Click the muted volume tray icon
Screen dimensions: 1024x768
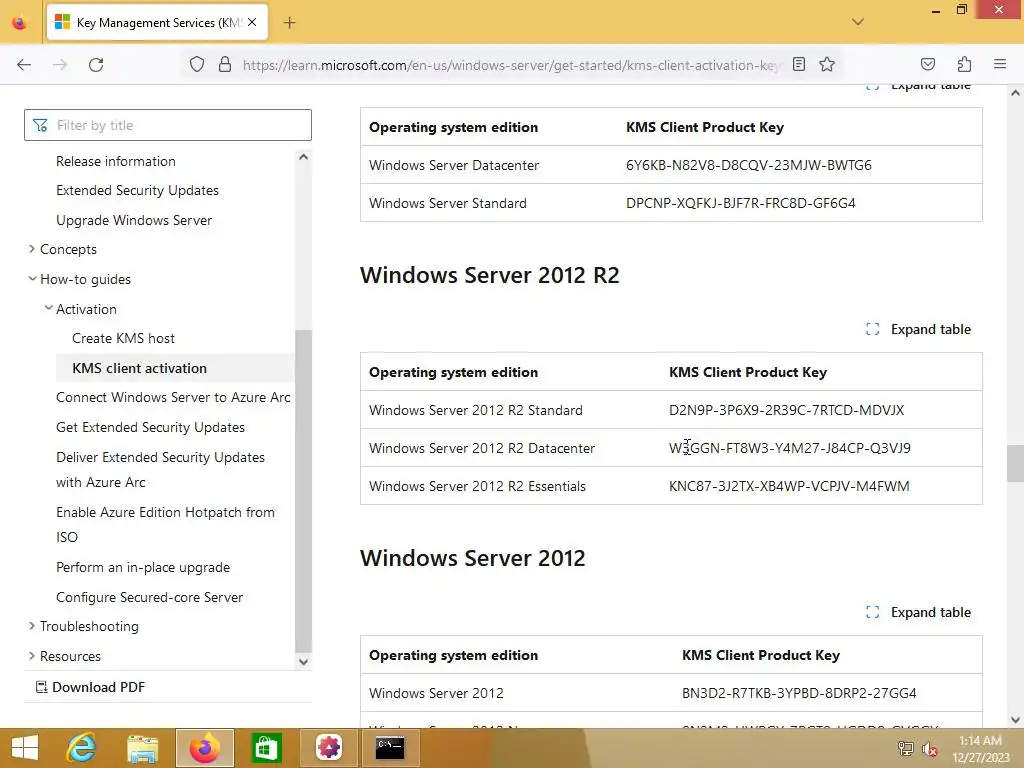point(930,749)
